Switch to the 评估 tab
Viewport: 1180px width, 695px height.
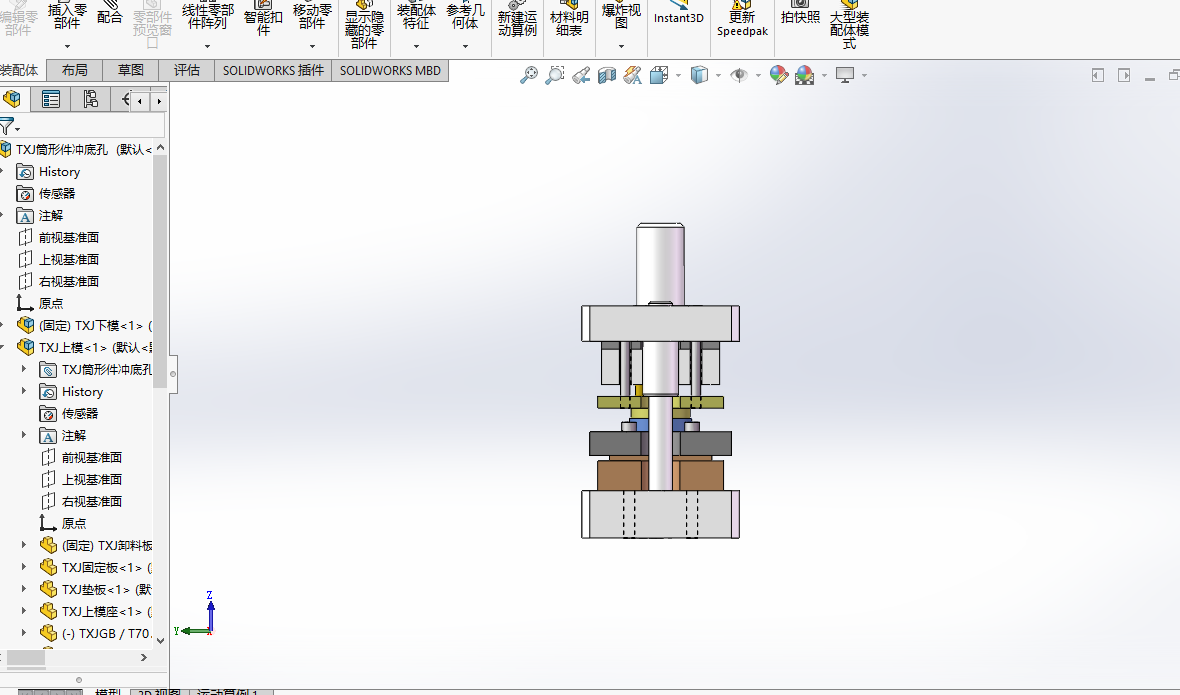(x=187, y=70)
